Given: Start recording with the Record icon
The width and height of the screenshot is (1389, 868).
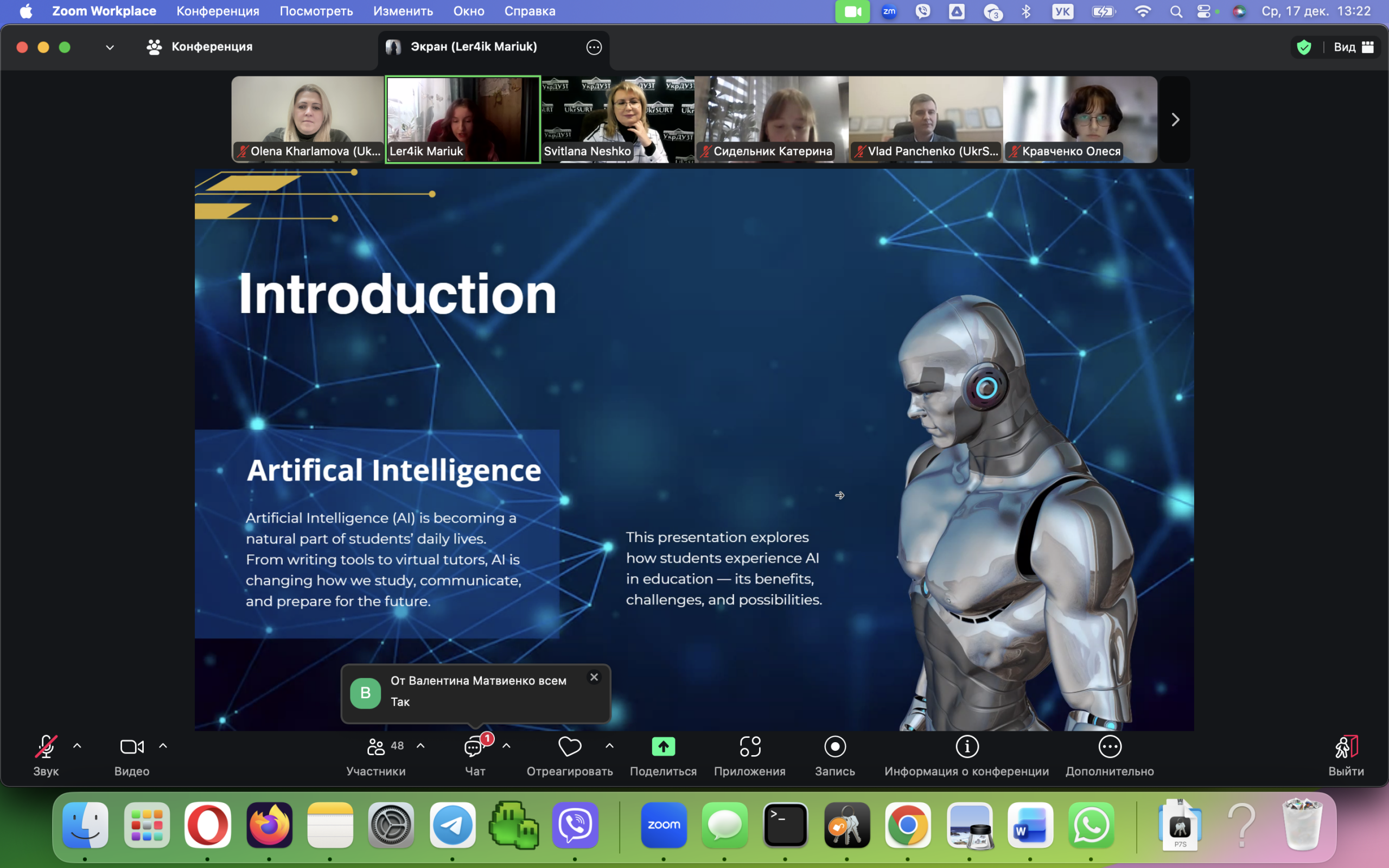Looking at the screenshot, I should (834, 747).
